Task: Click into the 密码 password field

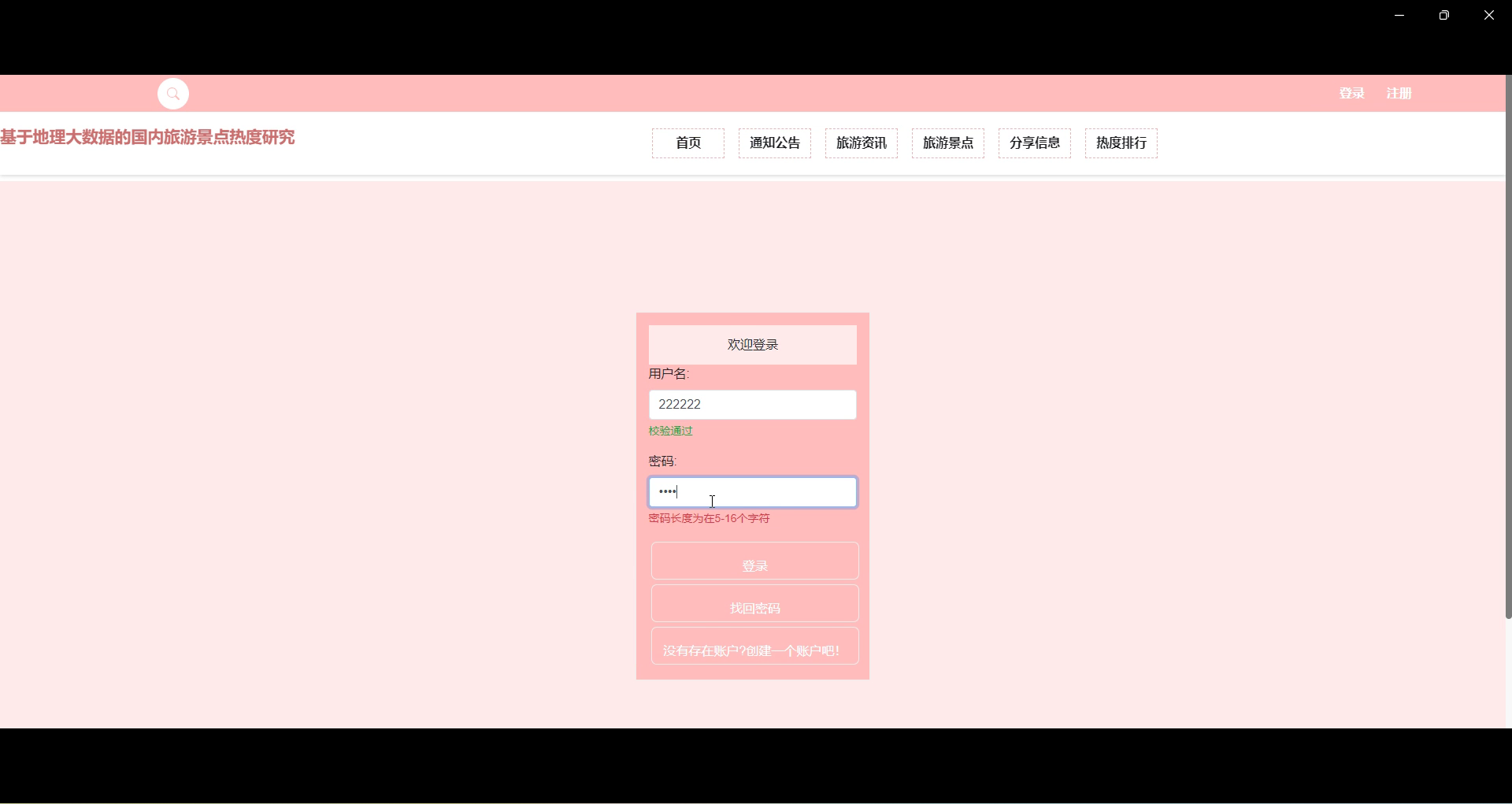Action: [x=753, y=492]
